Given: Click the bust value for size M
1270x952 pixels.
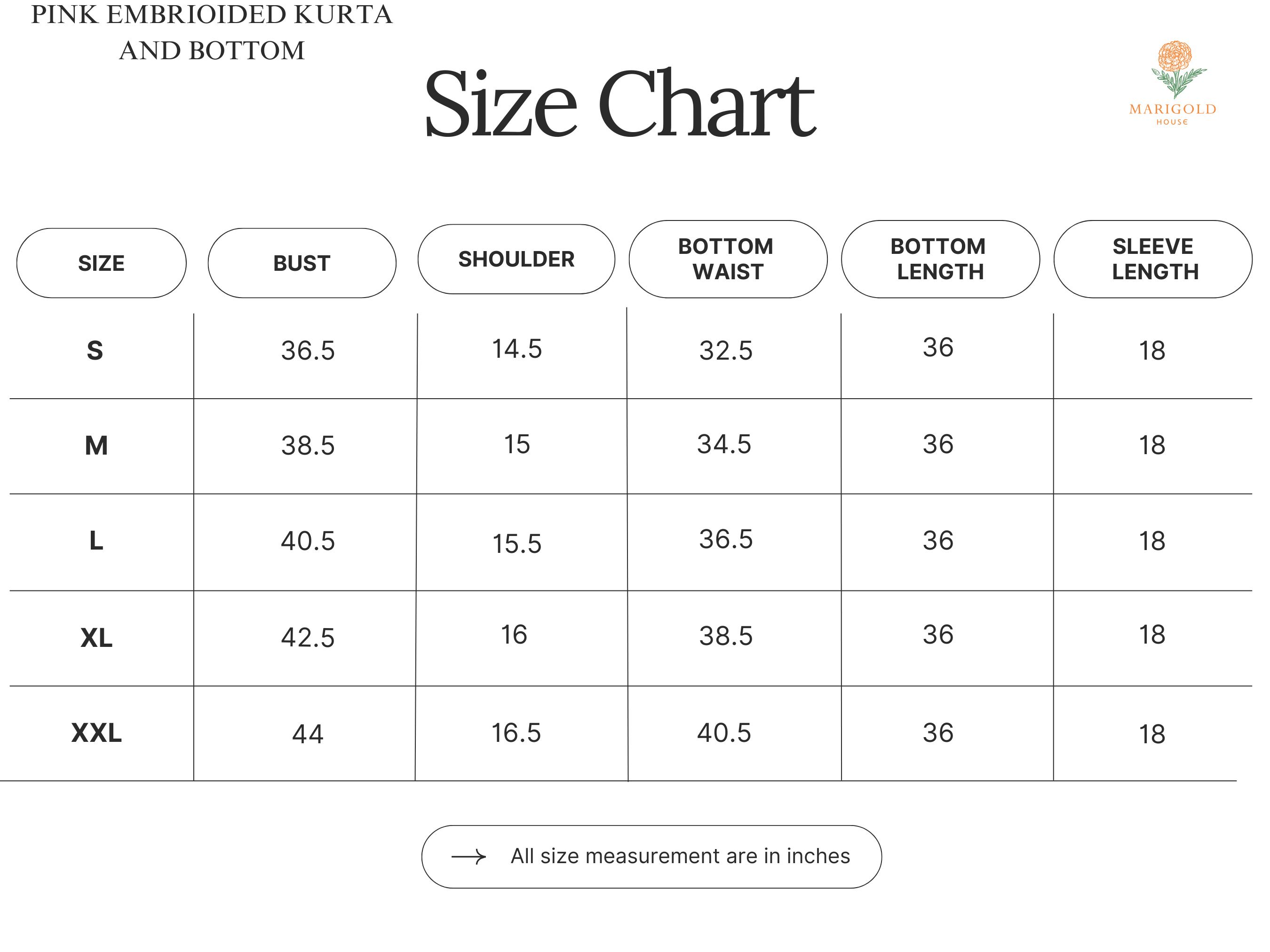Looking at the screenshot, I should tap(308, 445).
